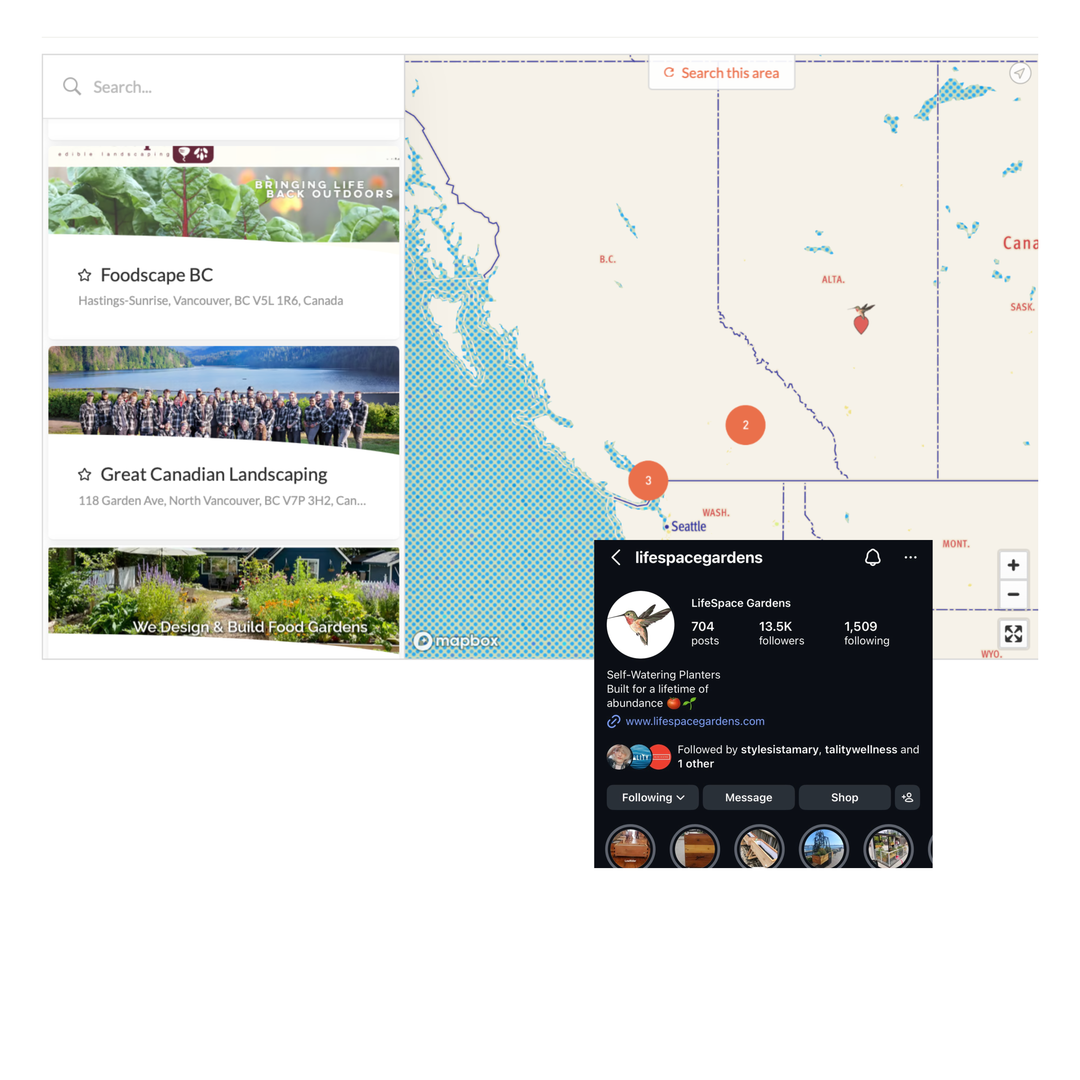
Task: Zoom out with the map minus button
Action: click(x=1013, y=594)
